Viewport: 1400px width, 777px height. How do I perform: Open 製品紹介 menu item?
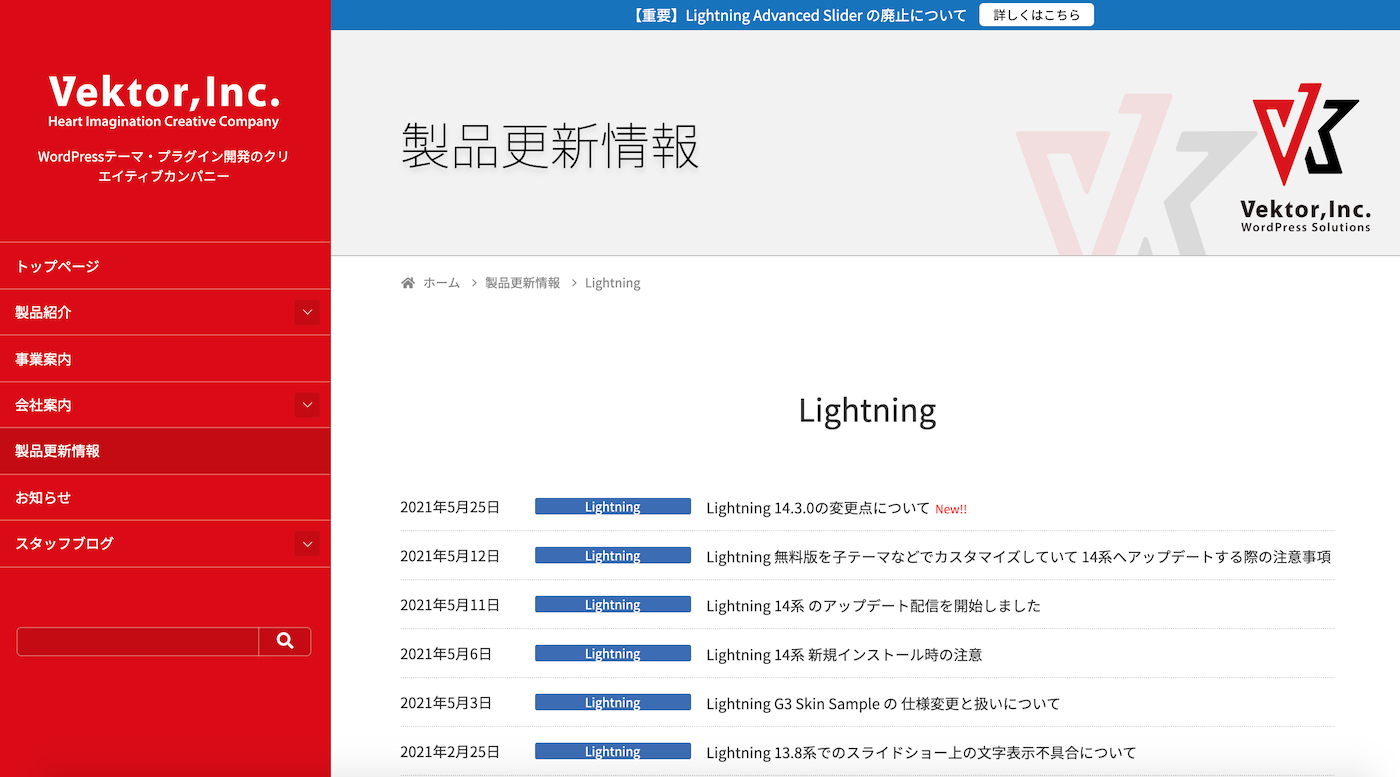click(145, 312)
